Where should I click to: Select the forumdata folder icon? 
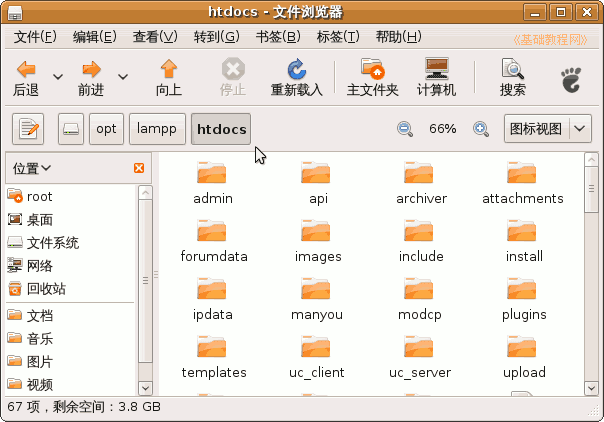point(211,231)
